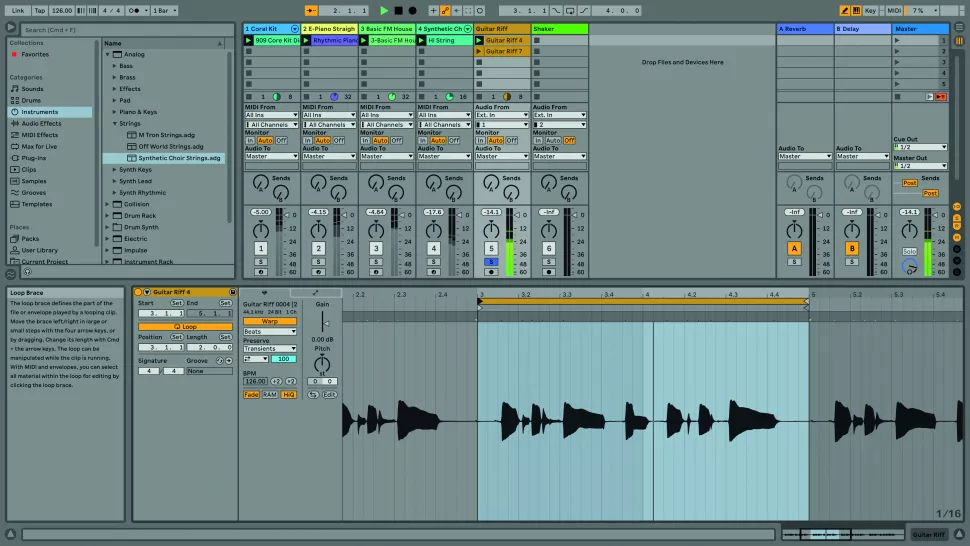
Task: Click the Tap tempo button
Action: tap(39, 10)
